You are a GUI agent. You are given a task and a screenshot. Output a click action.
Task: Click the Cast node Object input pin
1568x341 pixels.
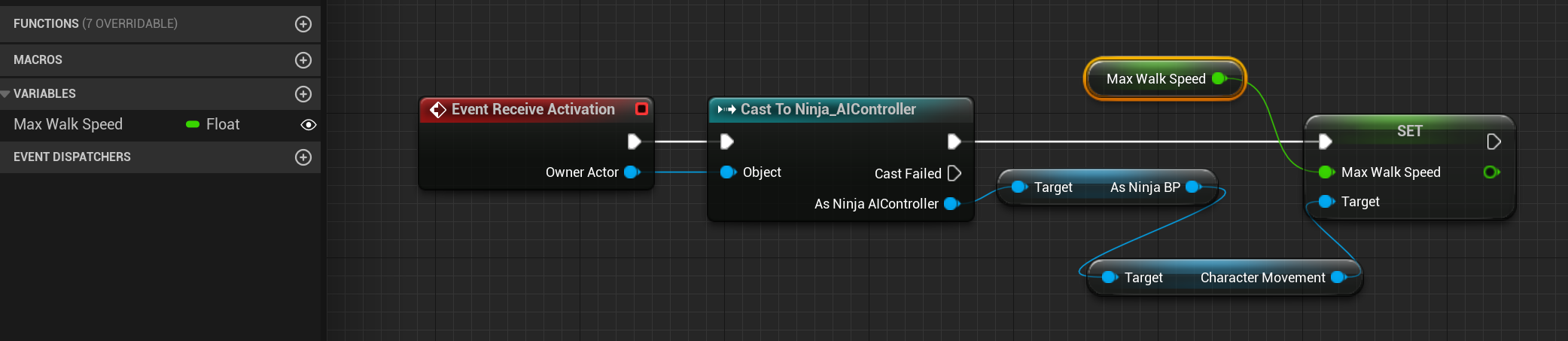point(727,172)
